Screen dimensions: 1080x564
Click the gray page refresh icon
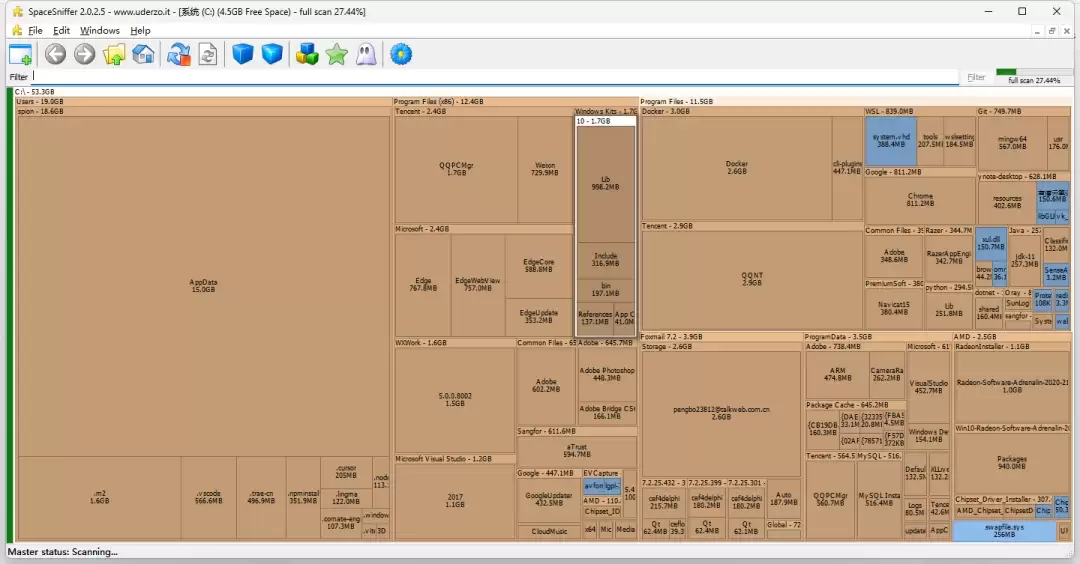pyautogui.click(x=207, y=54)
